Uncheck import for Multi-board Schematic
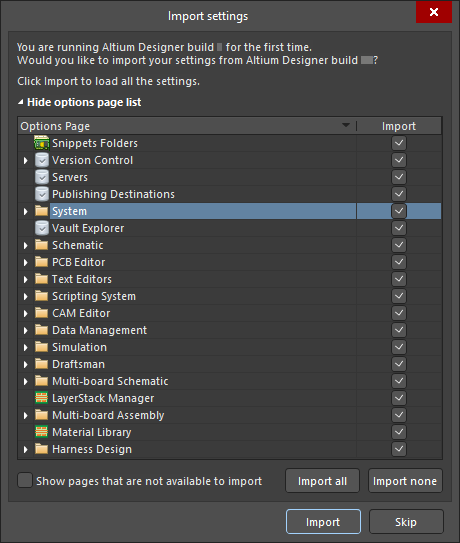Image resolution: width=460 pixels, height=543 pixels. (399, 381)
